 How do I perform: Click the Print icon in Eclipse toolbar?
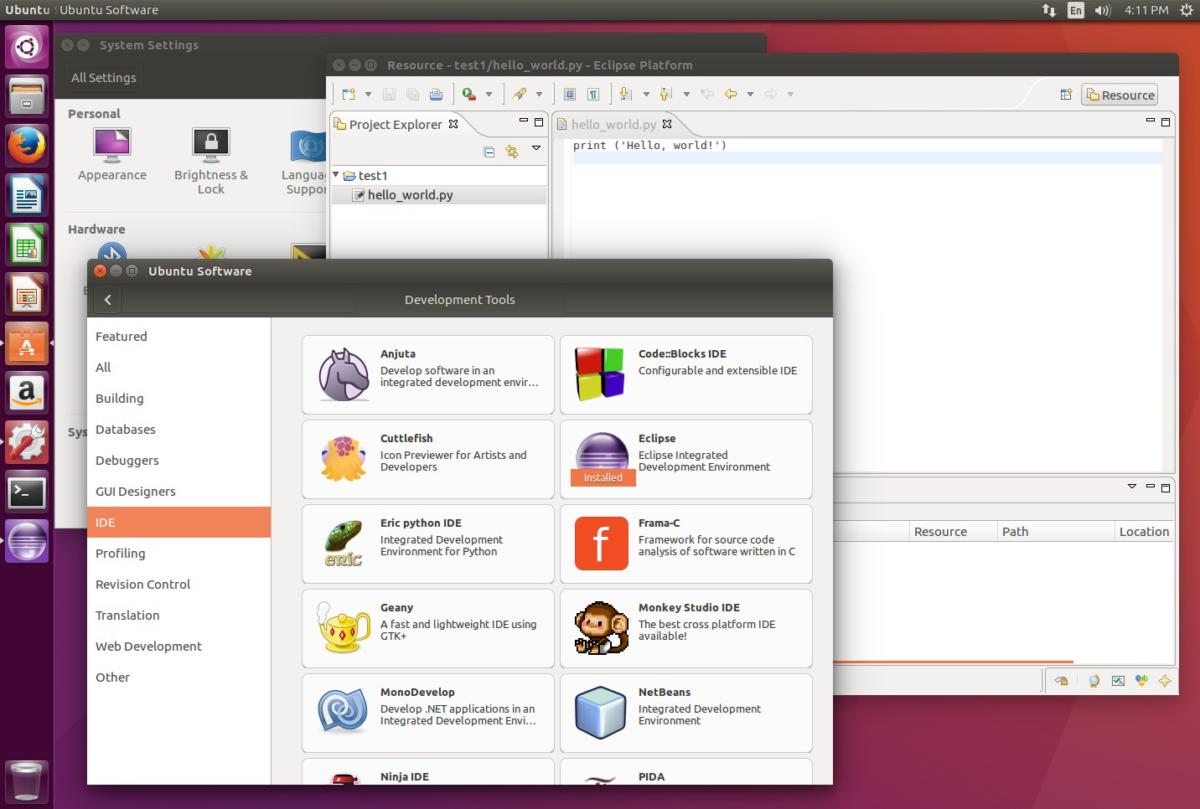(x=436, y=94)
